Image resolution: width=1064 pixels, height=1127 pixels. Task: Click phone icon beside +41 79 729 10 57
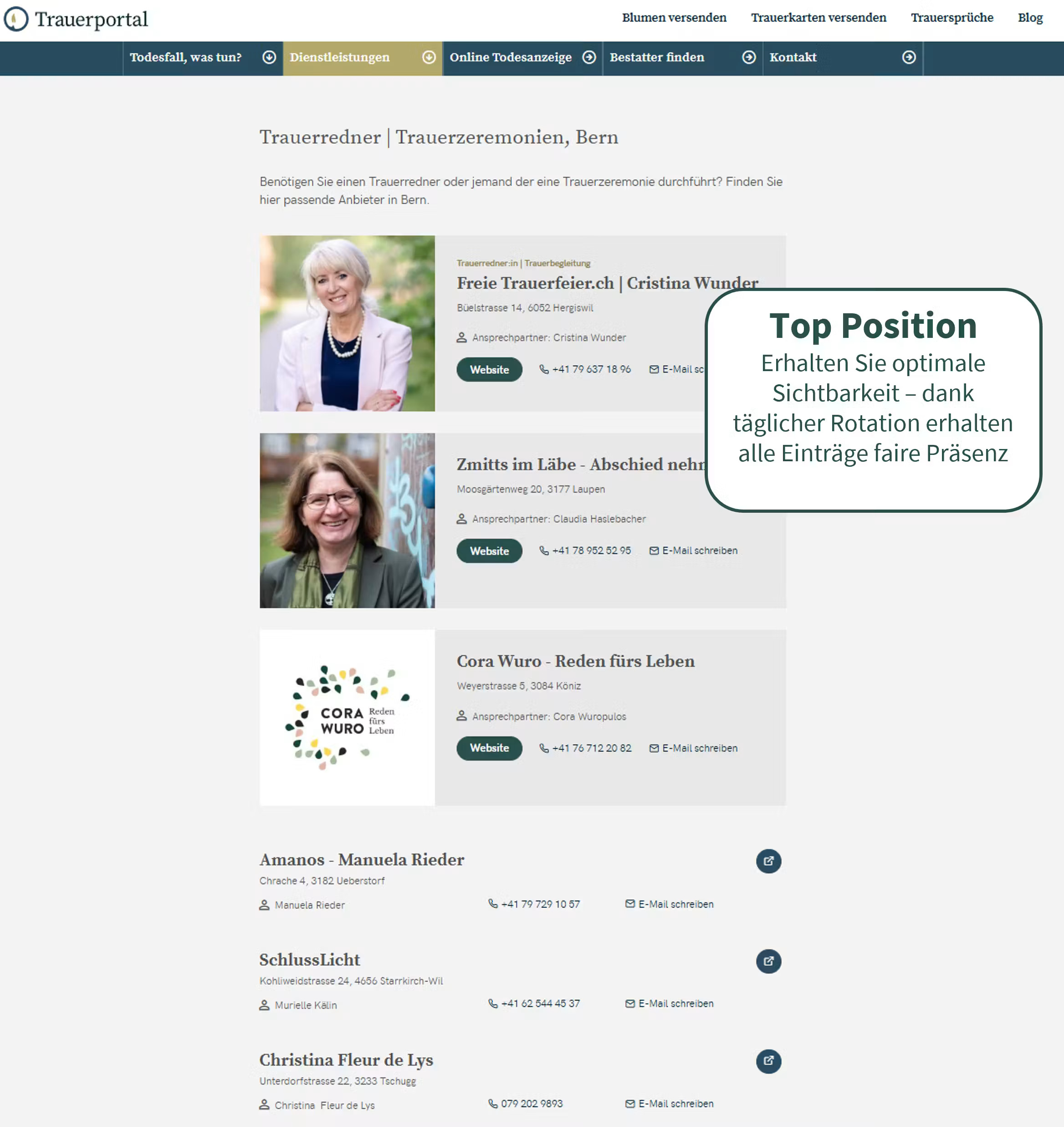point(493,903)
